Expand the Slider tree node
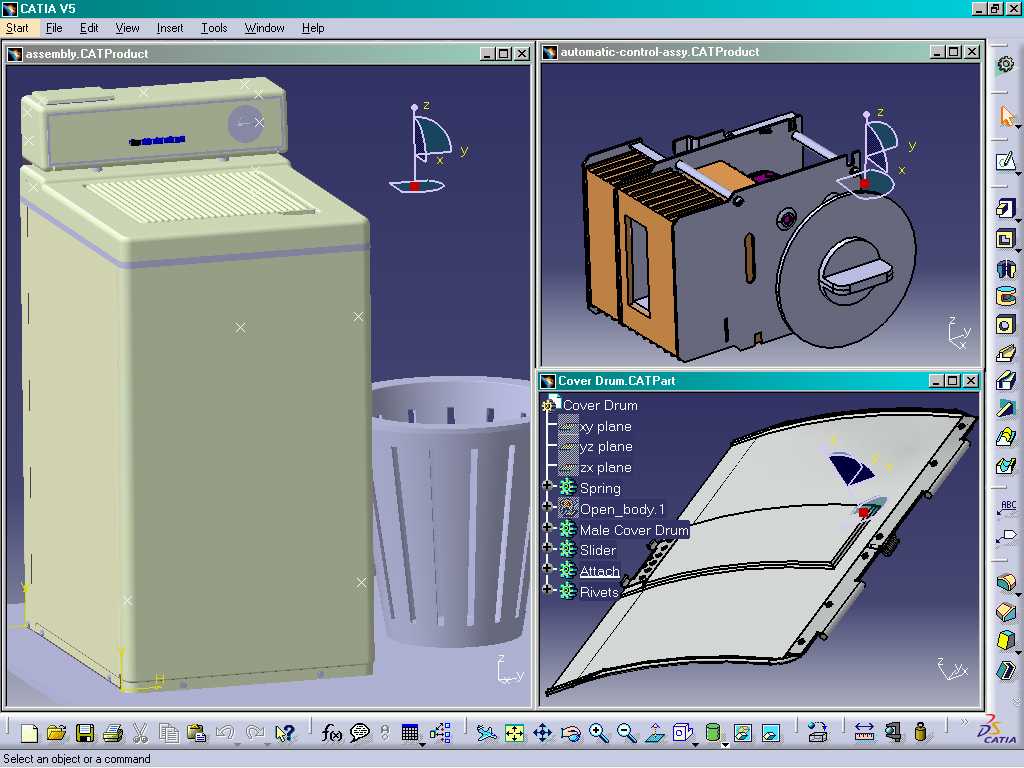 pos(547,548)
